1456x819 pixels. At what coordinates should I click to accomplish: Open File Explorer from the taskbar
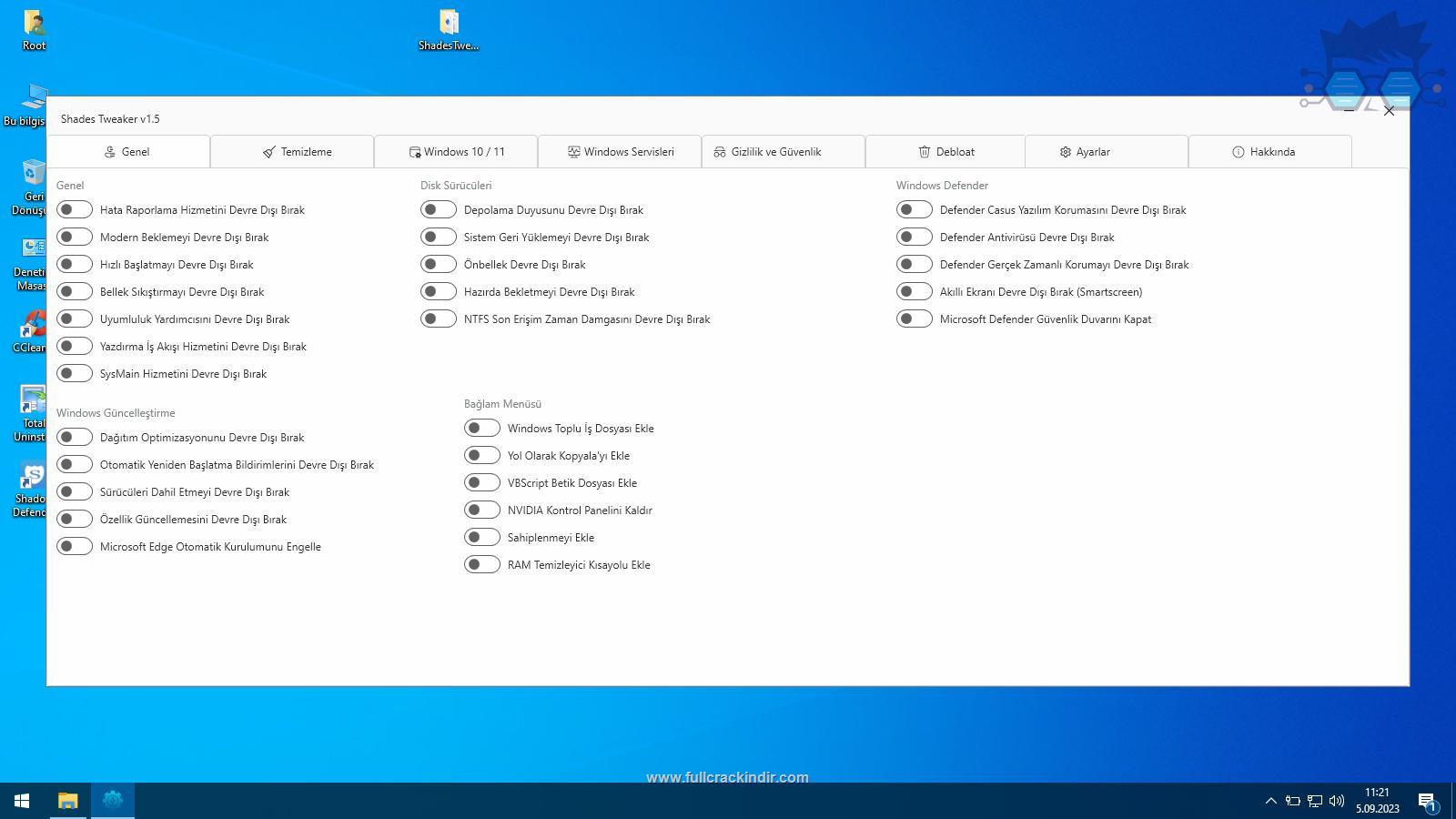pos(68,801)
